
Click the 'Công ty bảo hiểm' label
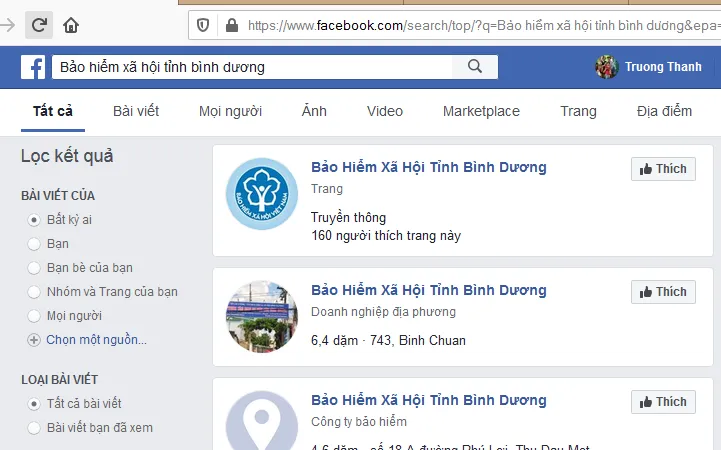tap(359, 422)
